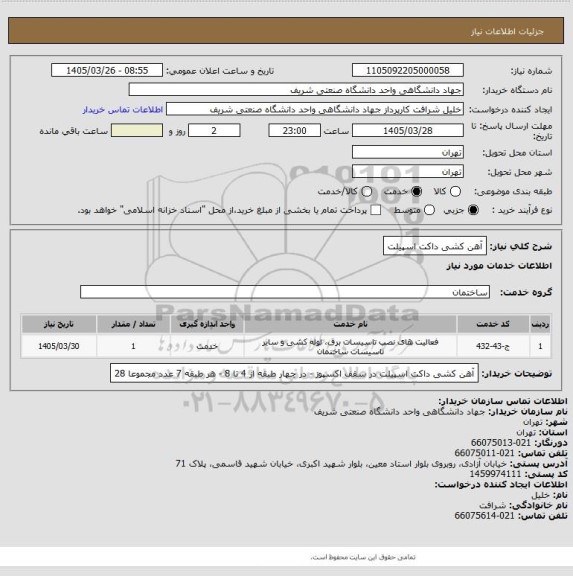Click the header title جزئیات اطلاعات نیاز

tap(507, 32)
